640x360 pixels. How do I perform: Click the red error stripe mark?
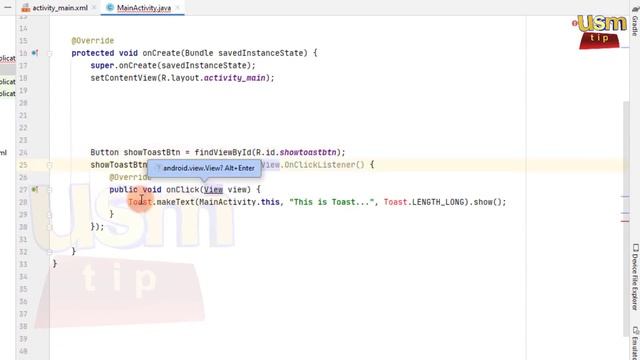click(625, 221)
